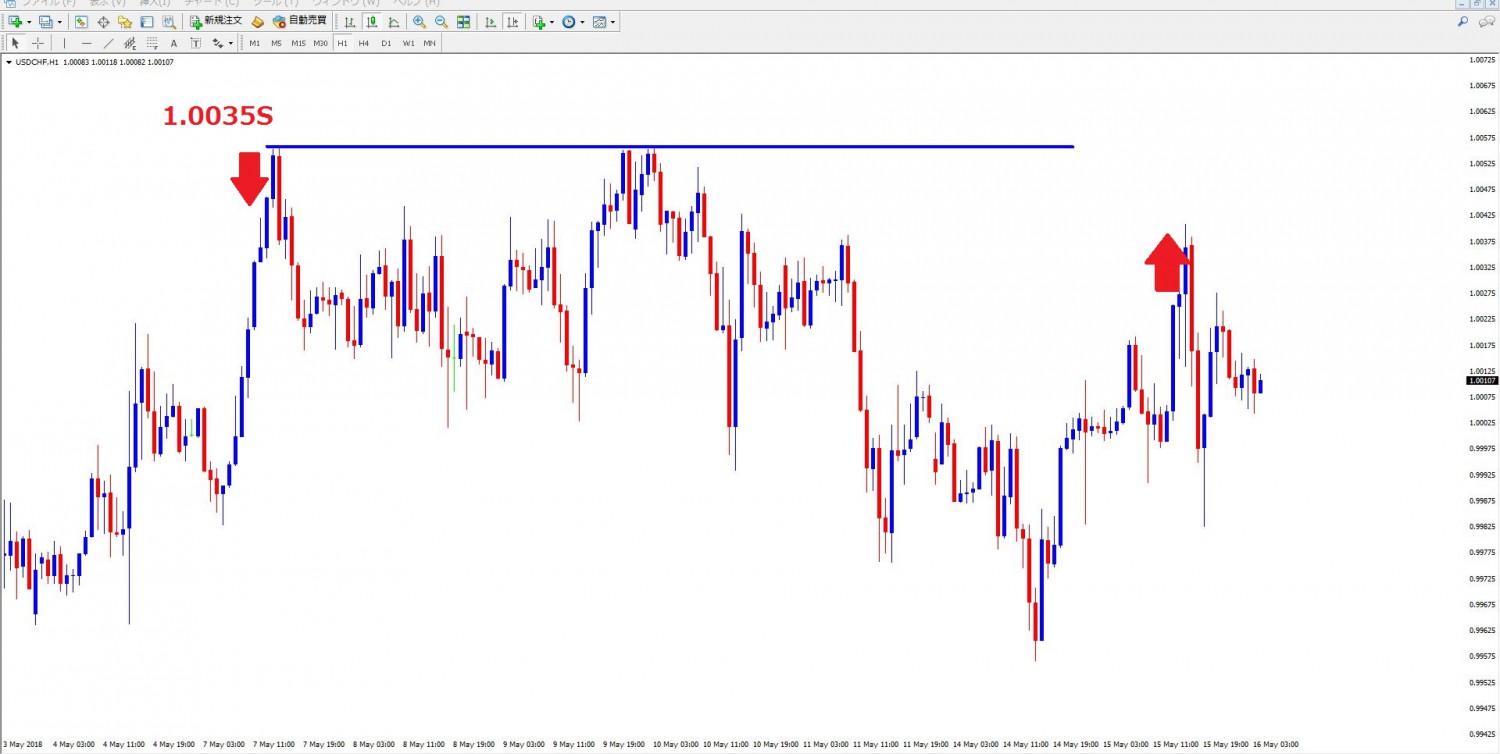Select the crosshair tool
The width and height of the screenshot is (1500, 754).
click(x=38, y=43)
